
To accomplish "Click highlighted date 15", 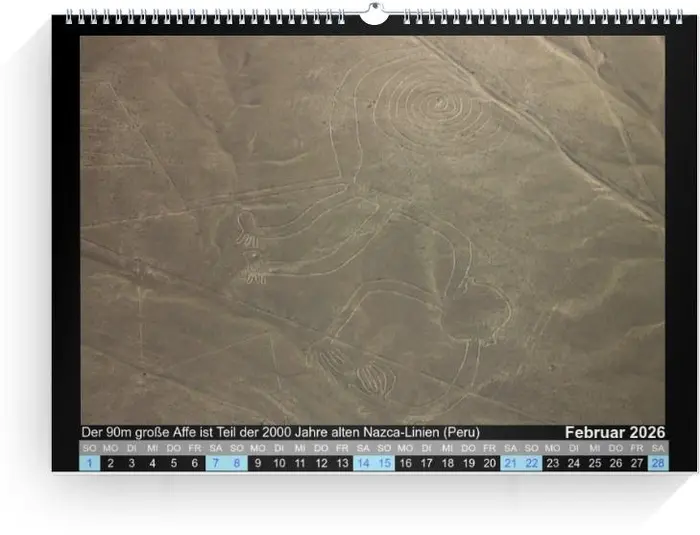I will pyautogui.click(x=384, y=463).
